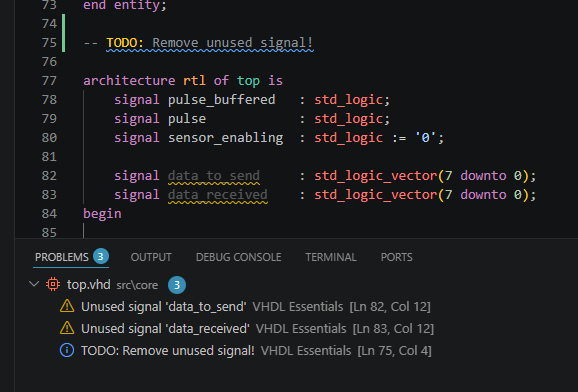This screenshot has width=578, height=392.
Task: Open the PORTS tab
Action: pos(396,257)
